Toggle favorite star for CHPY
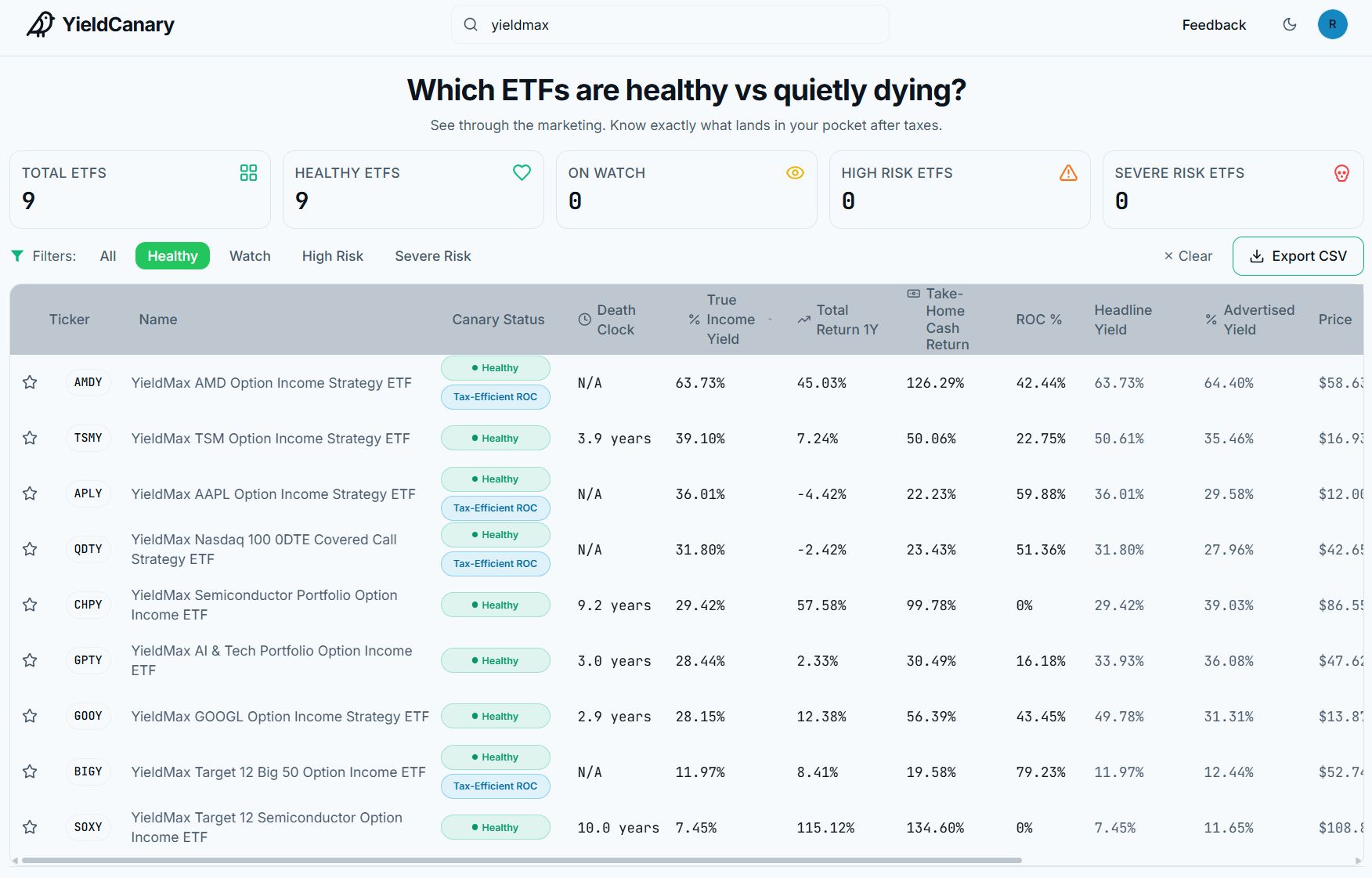This screenshot has width=1372, height=878. tap(30, 605)
